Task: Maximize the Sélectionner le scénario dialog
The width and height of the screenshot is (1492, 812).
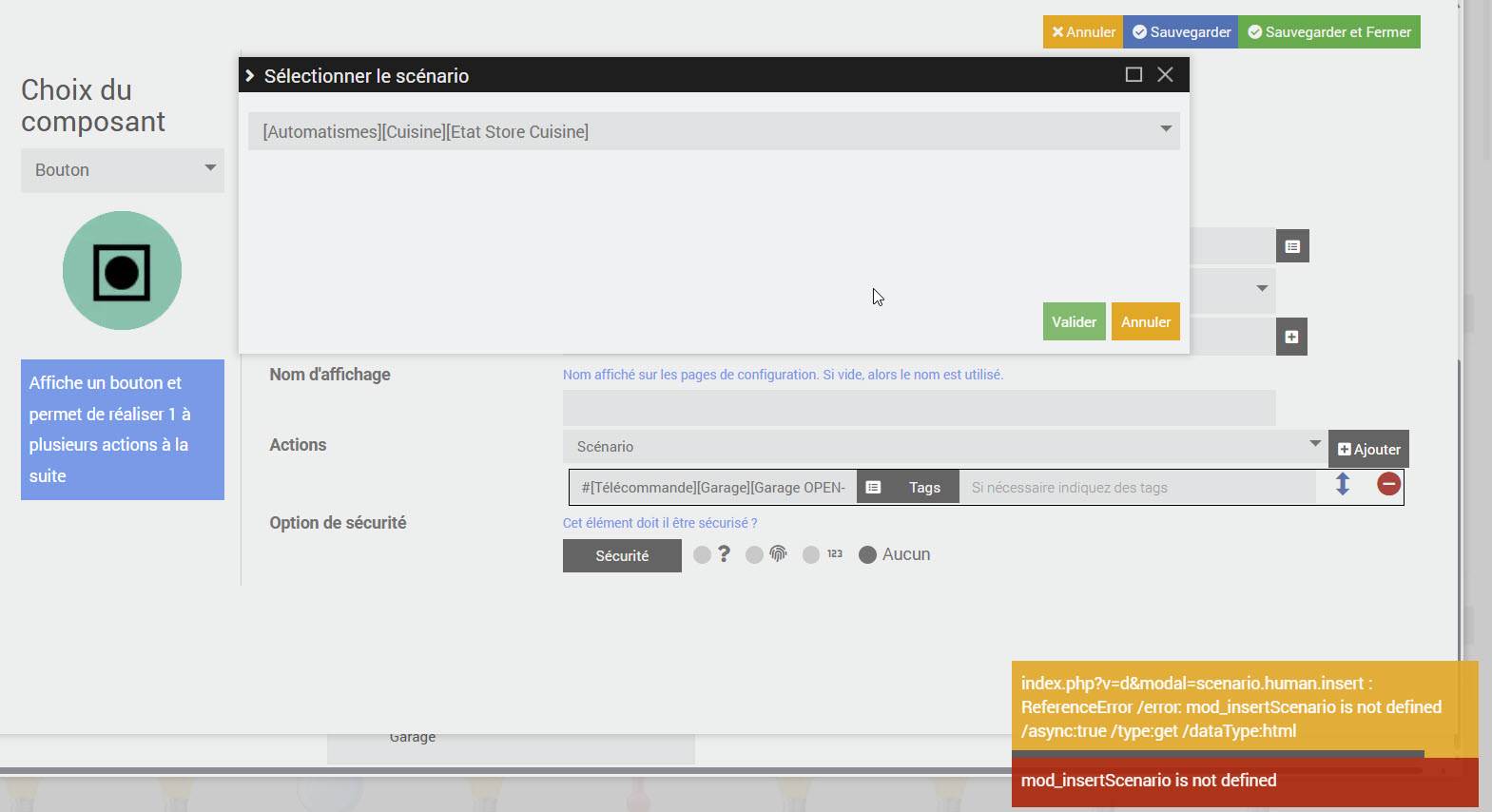Action: click(x=1134, y=74)
